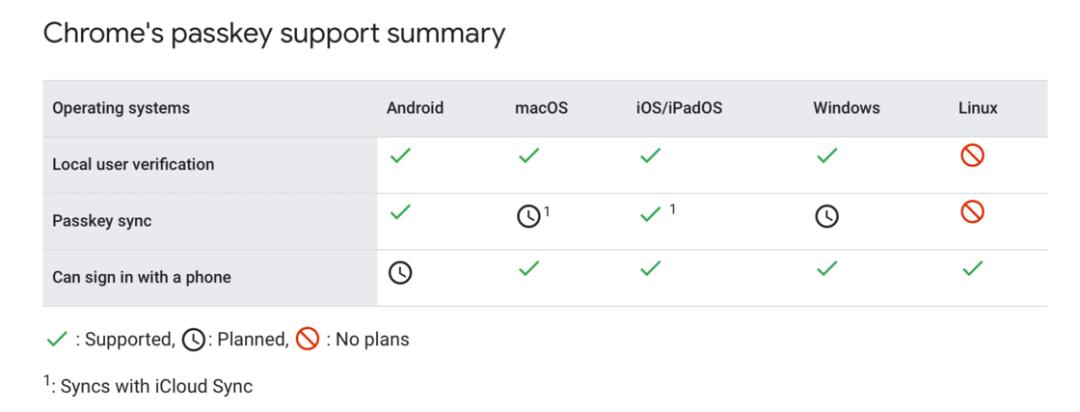Click the Windows local user verification checkmark
Viewport: 1080px width, 412px height.
[x=827, y=156]
